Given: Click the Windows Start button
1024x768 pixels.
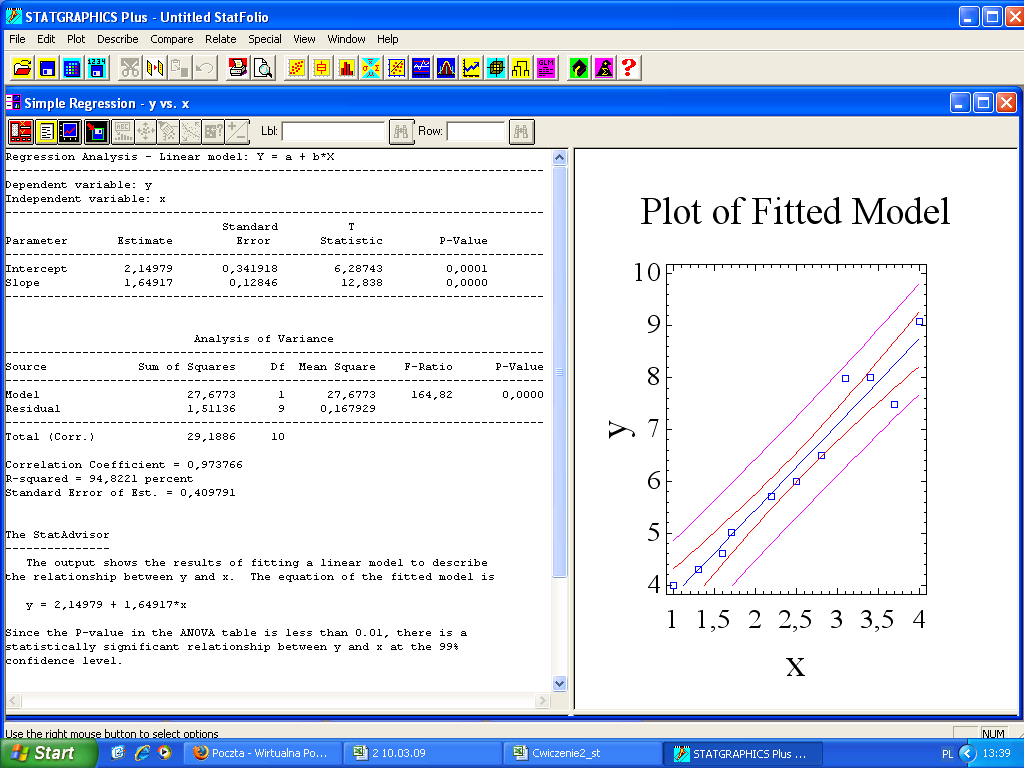Looking at the screenshot, I should point(47,753).
